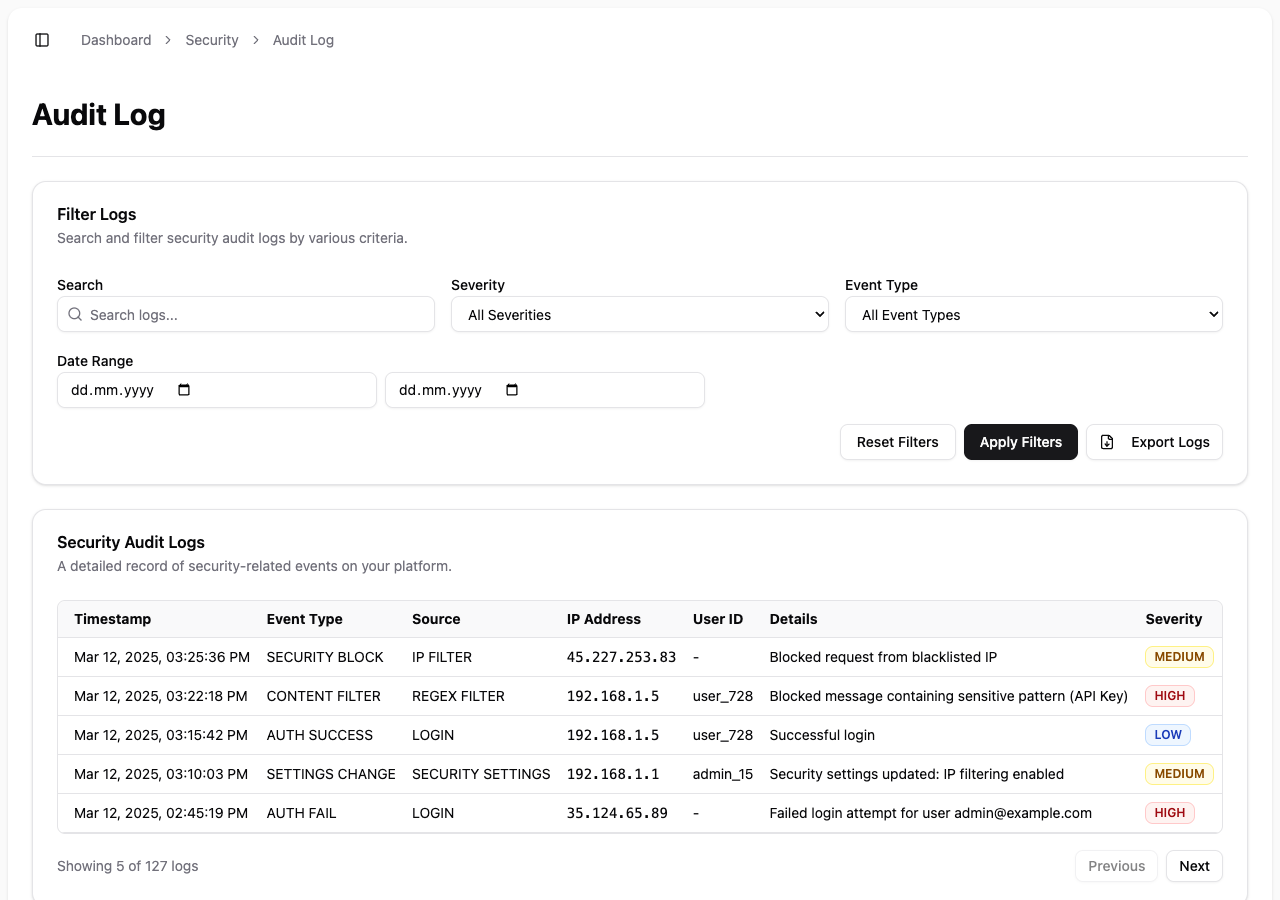
Task: Click timestamp Mar 12, 2025, 02:45:19 PM
Action: pyautogui.click(x=161, y=813)
